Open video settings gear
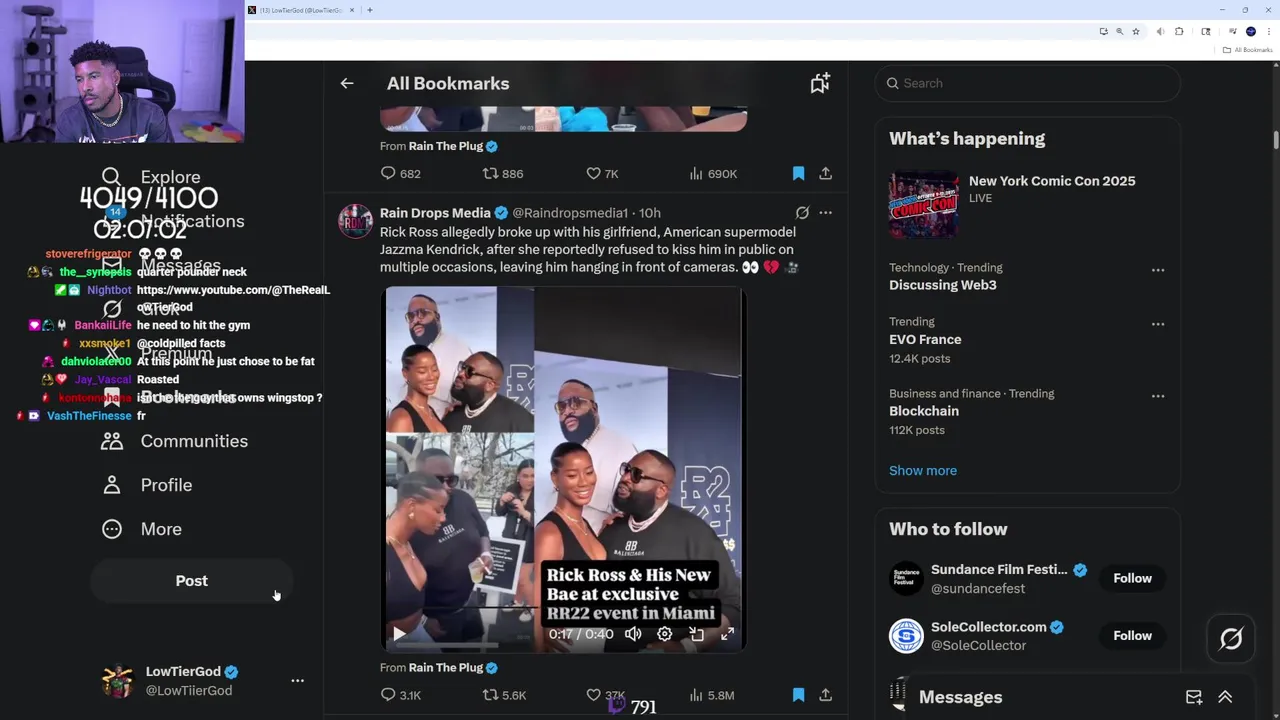The image size is (1280, 720). click(x=665, y=634)
